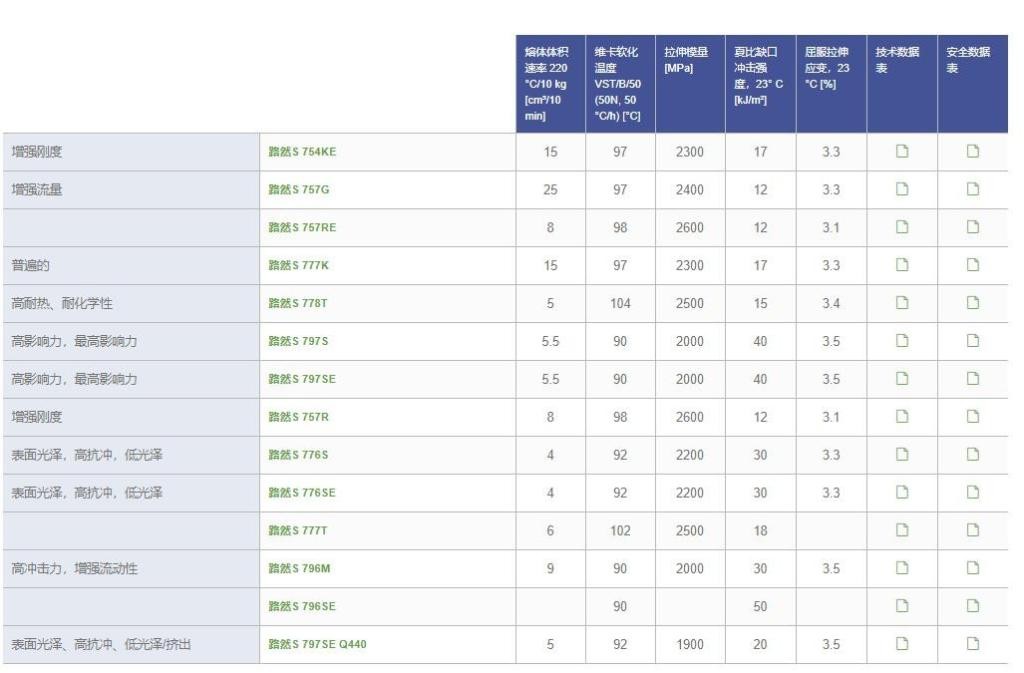The height and width of the screenshot is (673, 1024).
Task: Open technical data sheet for 路然S 796SE
Action: tap(902, 606)
